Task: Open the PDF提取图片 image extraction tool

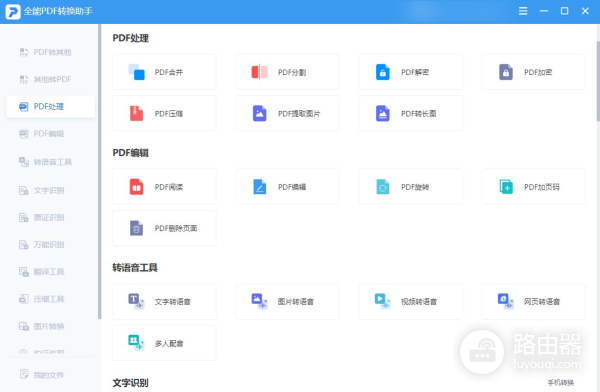Action: [287, 113]
